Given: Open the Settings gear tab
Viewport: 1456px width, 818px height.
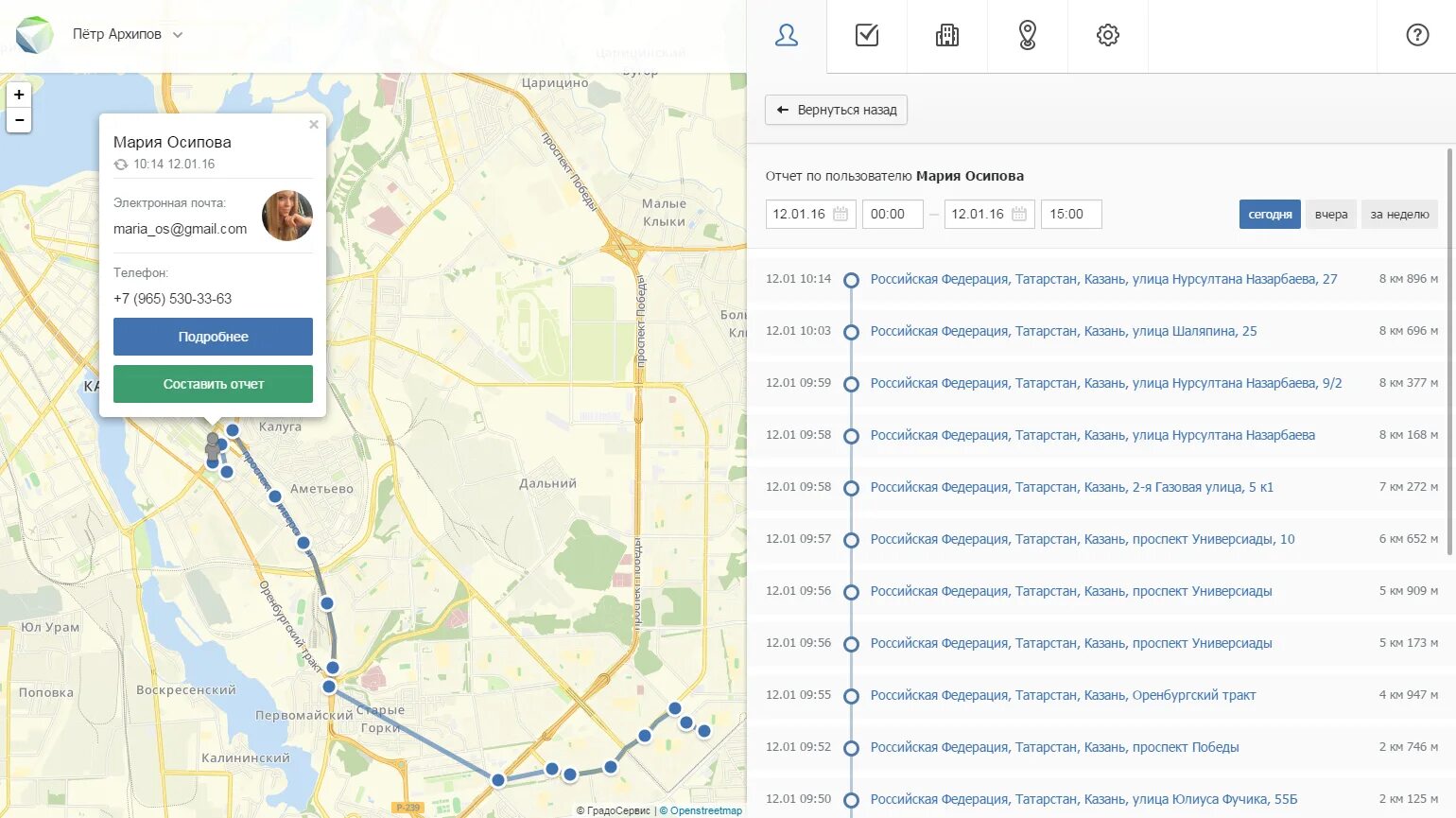Looking at the screenshot, I should (1108, 36).
